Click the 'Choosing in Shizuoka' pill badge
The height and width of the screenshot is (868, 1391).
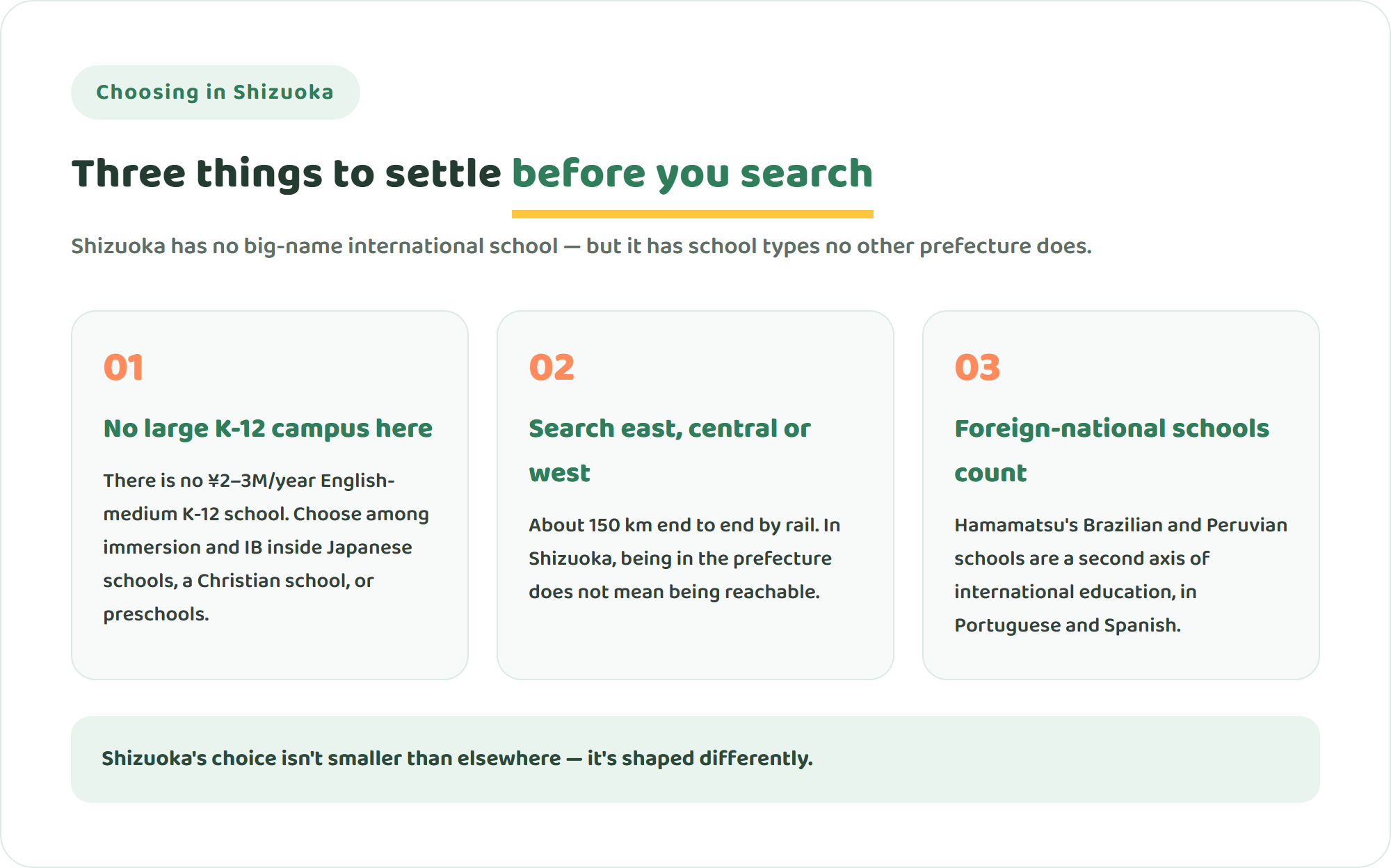coord(215,93)
